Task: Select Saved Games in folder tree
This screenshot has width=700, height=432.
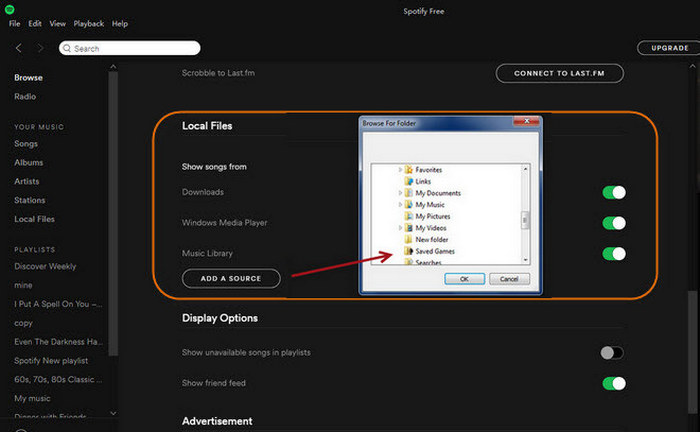Action: tap(435, 251)
